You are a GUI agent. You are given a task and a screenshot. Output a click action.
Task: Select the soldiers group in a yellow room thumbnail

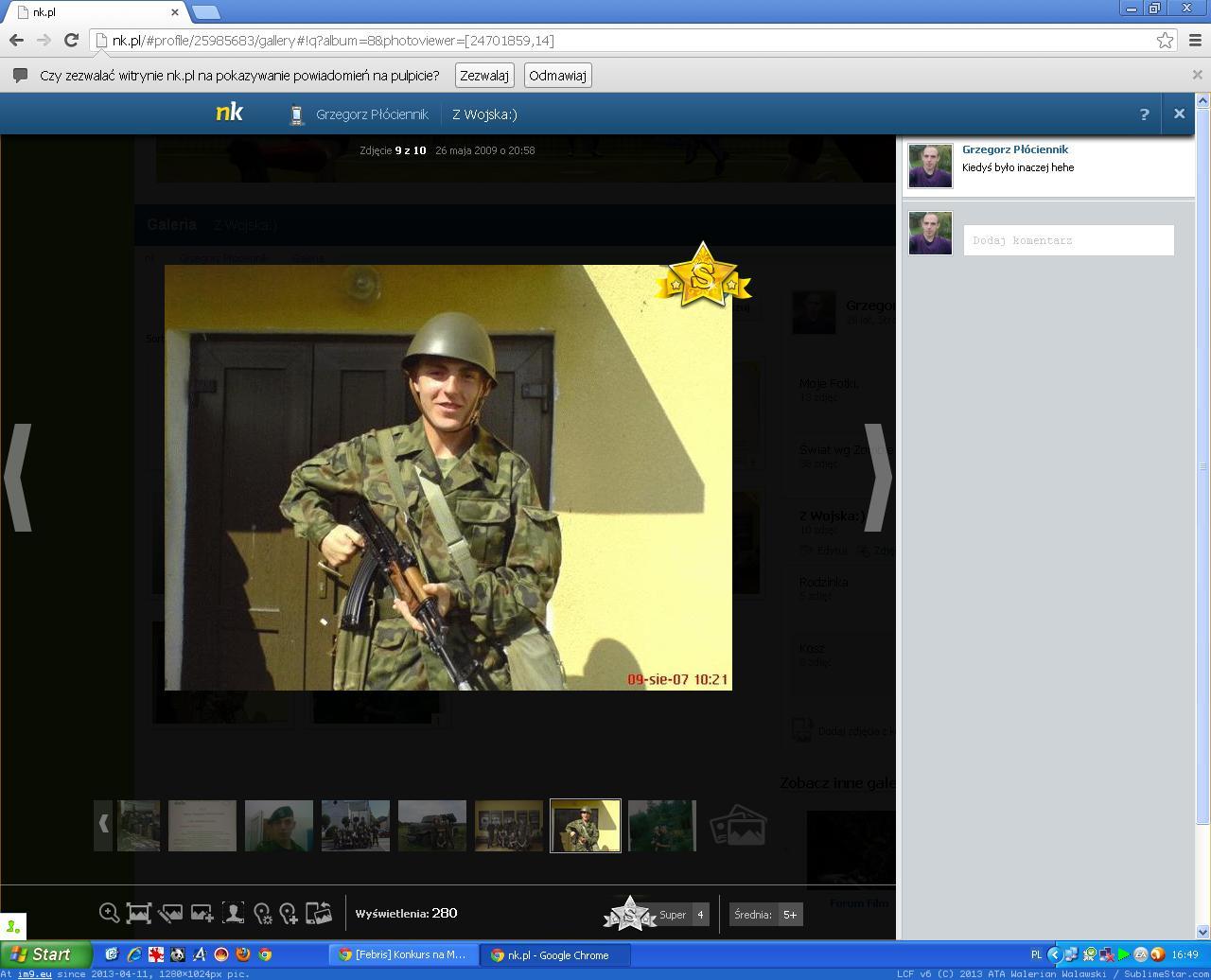(x=509, y=825)
